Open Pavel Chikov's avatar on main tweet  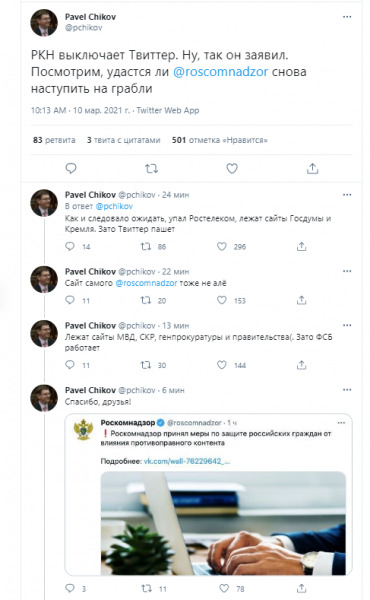pos(44,23)
